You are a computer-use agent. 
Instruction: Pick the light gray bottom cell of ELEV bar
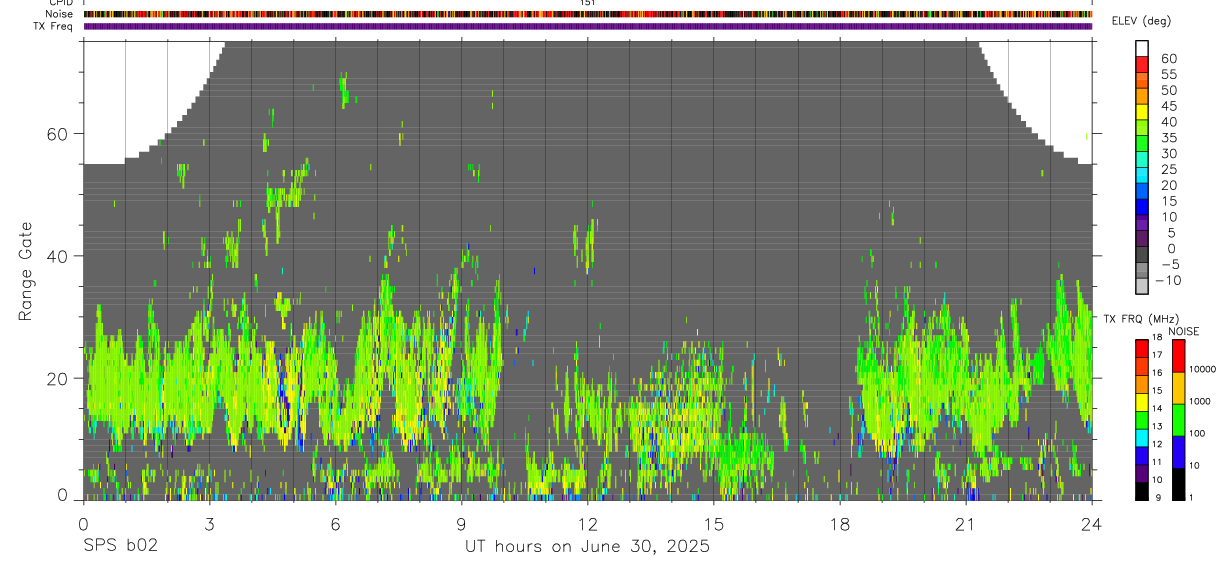(1142, 285)
